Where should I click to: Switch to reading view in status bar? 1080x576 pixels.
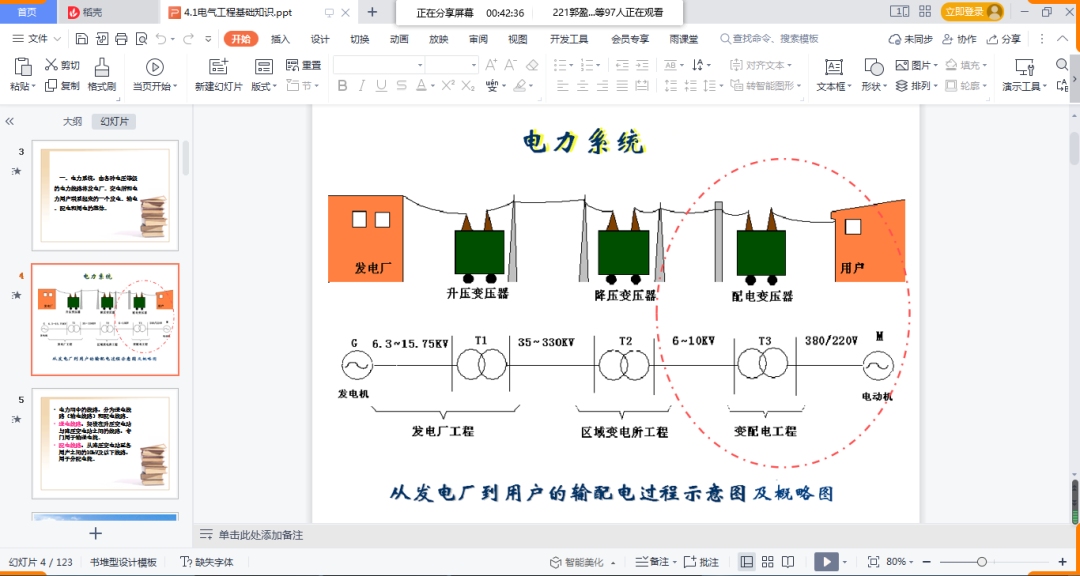click(x=789, y=562)
